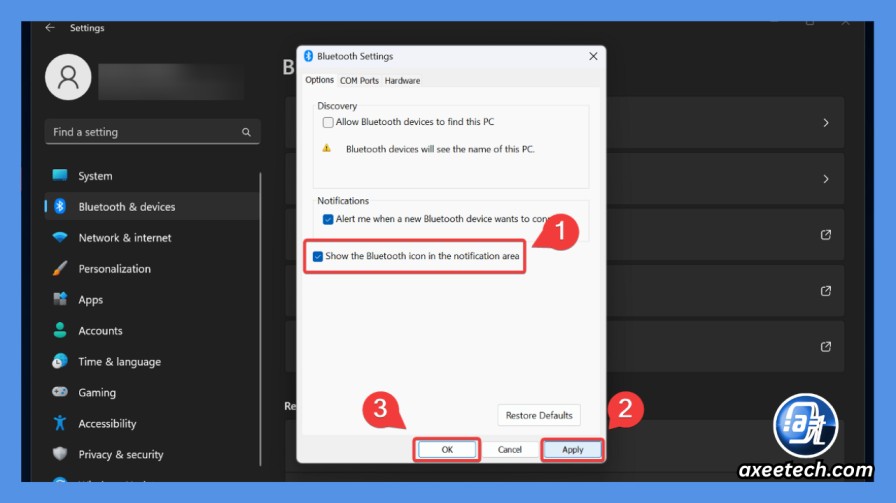The height and width of the screenshot is (503, 896).
Task: Open Network & internet settings
Action: (152, 237)
